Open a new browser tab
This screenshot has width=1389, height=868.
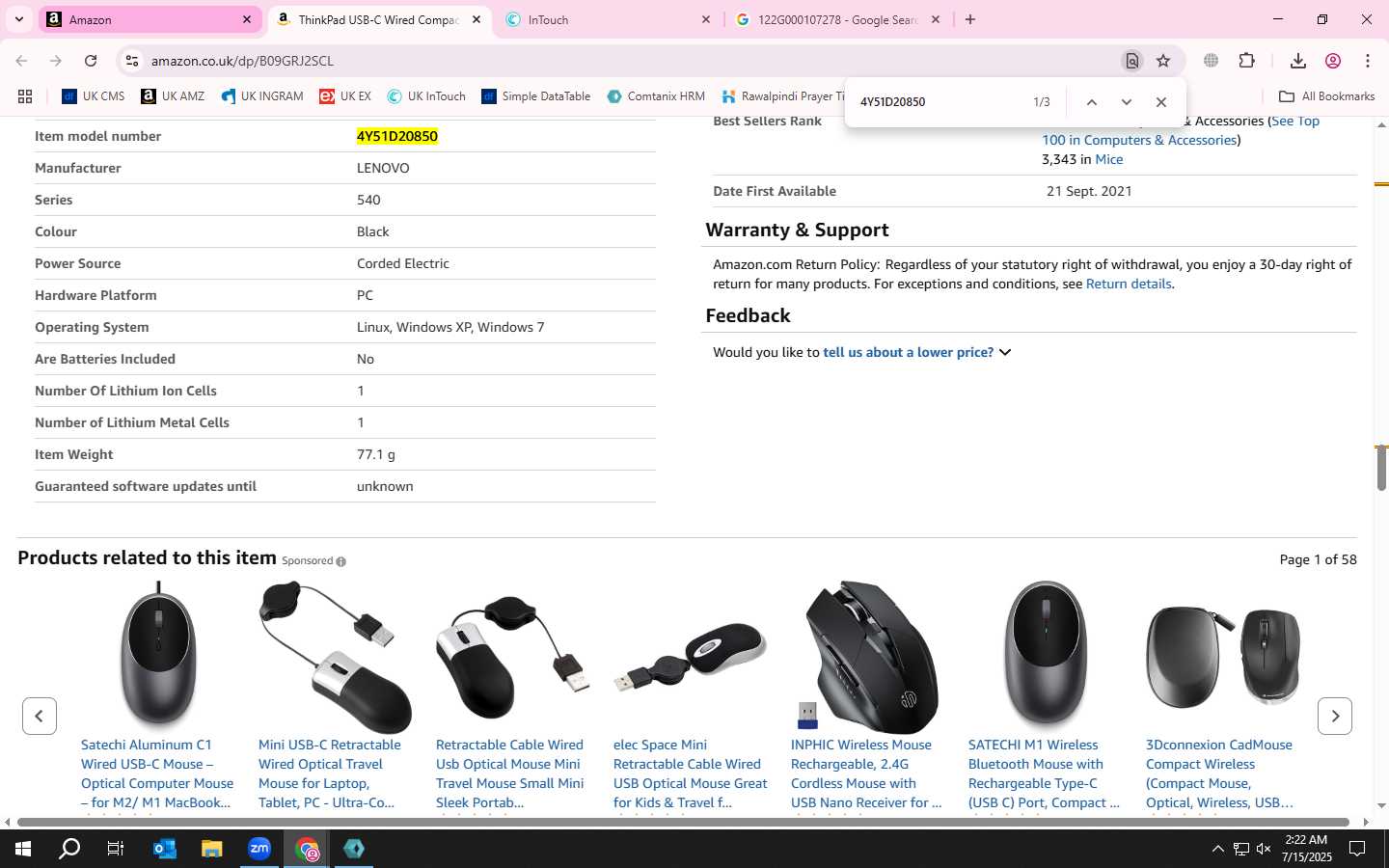coord(970,19)
